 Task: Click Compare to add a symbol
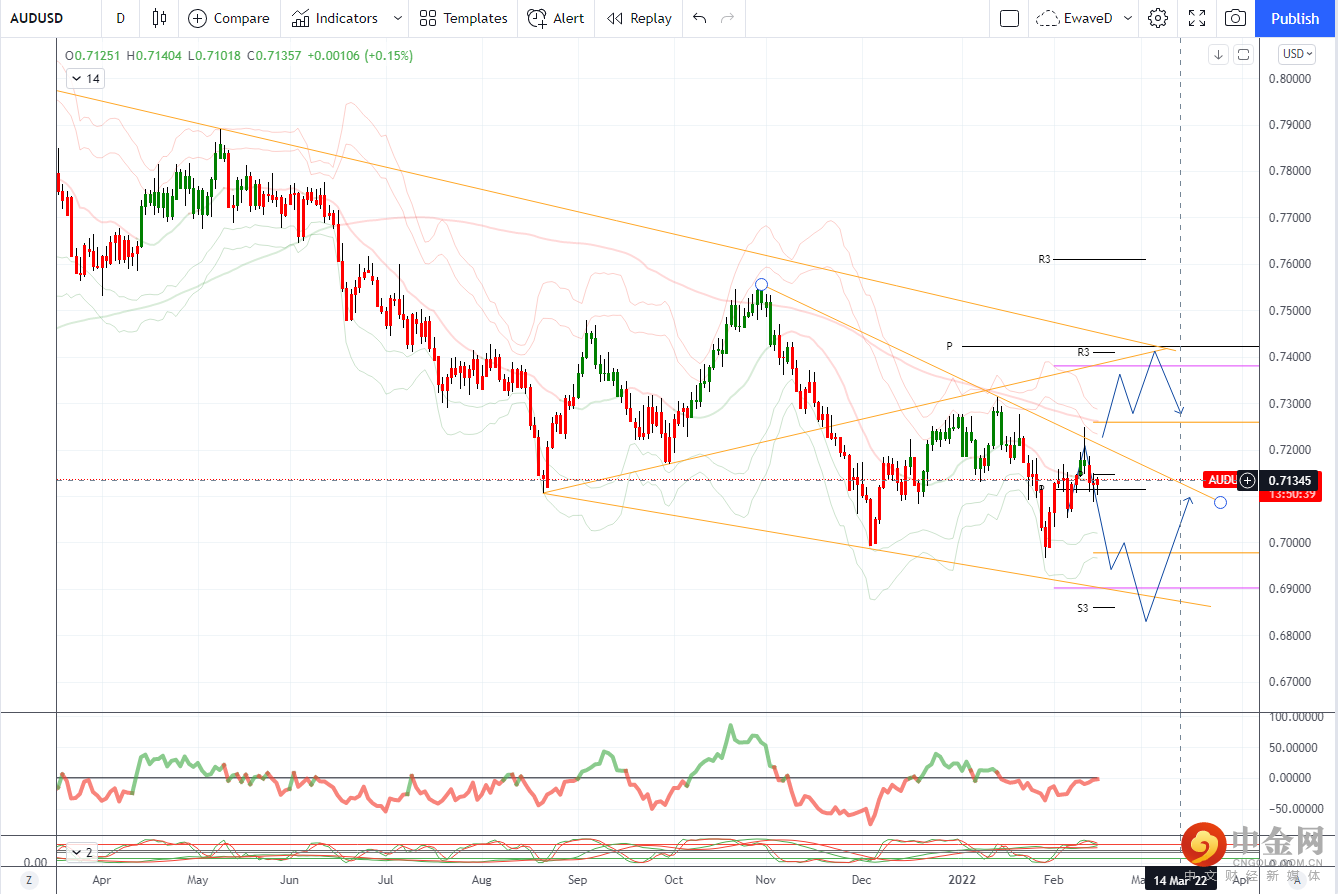click(x=229, y=18)
